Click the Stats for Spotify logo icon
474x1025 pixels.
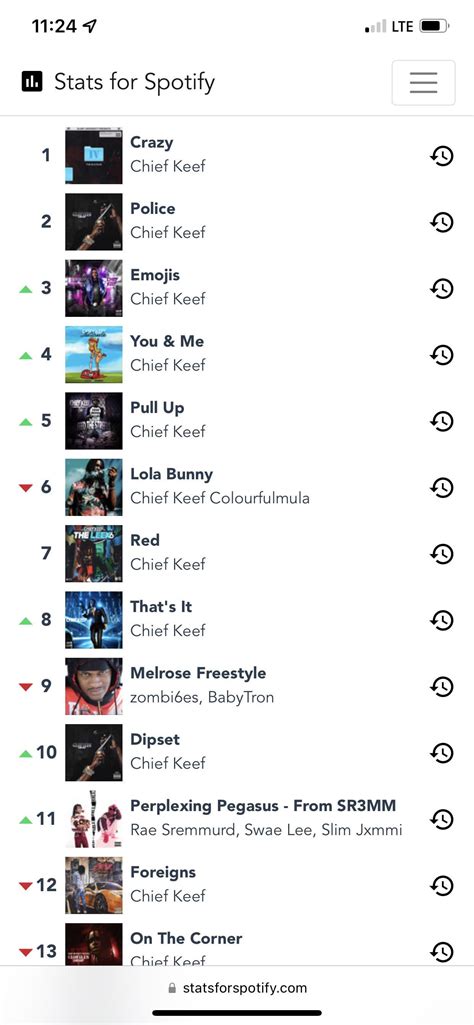click(x=32, y=82)
